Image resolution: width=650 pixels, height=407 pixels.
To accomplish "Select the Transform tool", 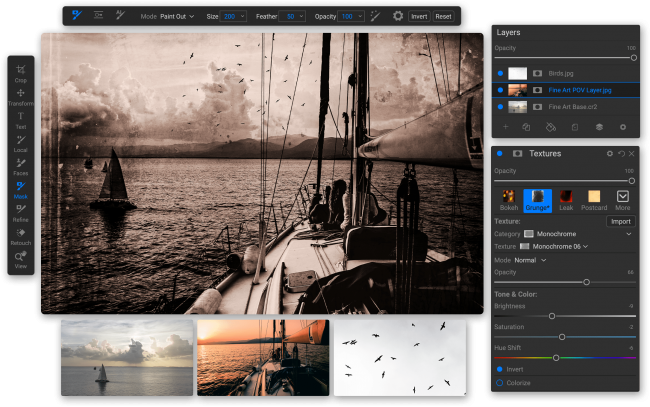I will [21, 96].
